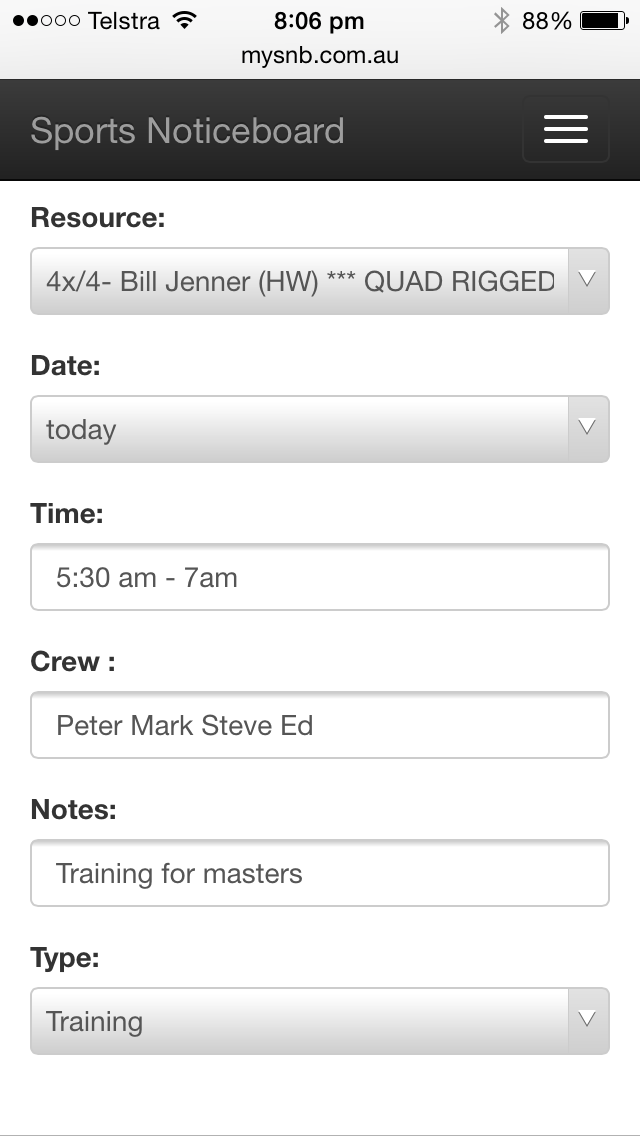Tap the battery indicator icon
Image resolution: width=640 pixels, height=1136 pixels.
tap(603, 20)
